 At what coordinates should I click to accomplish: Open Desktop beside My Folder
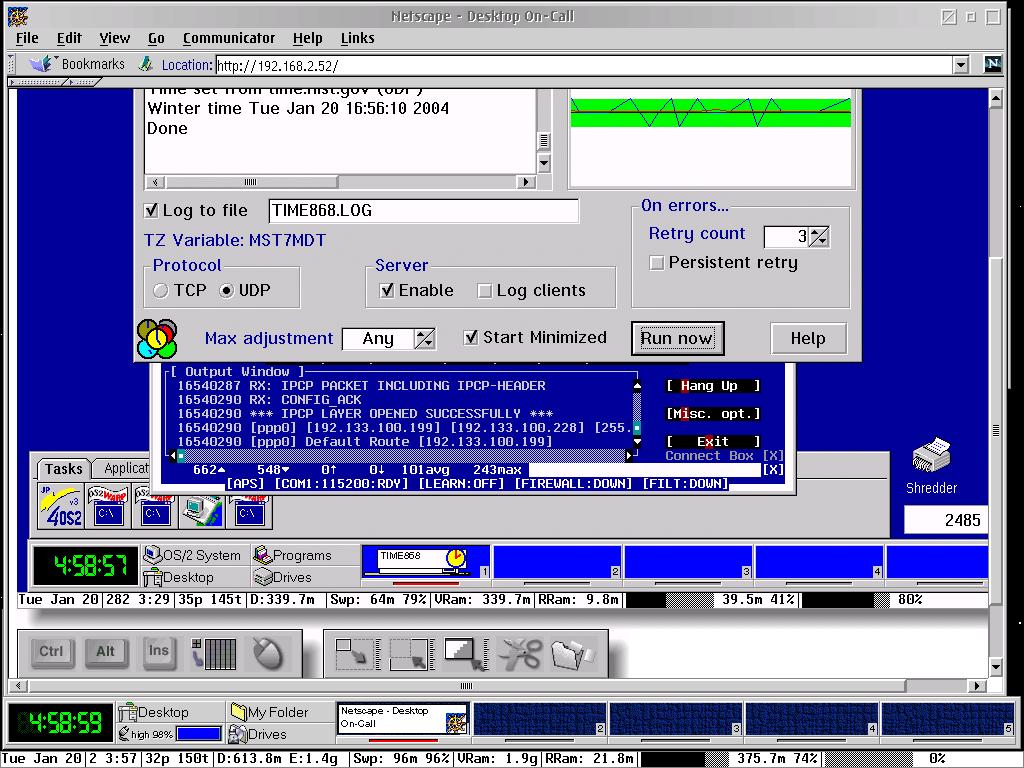click(x=155, y=712)
